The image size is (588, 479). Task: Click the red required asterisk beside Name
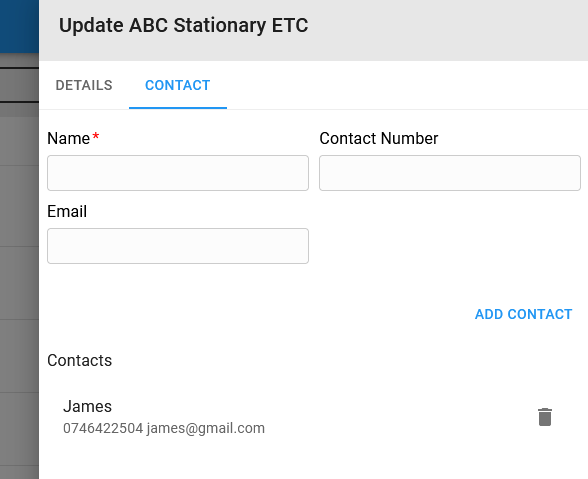tap(96, 136)
